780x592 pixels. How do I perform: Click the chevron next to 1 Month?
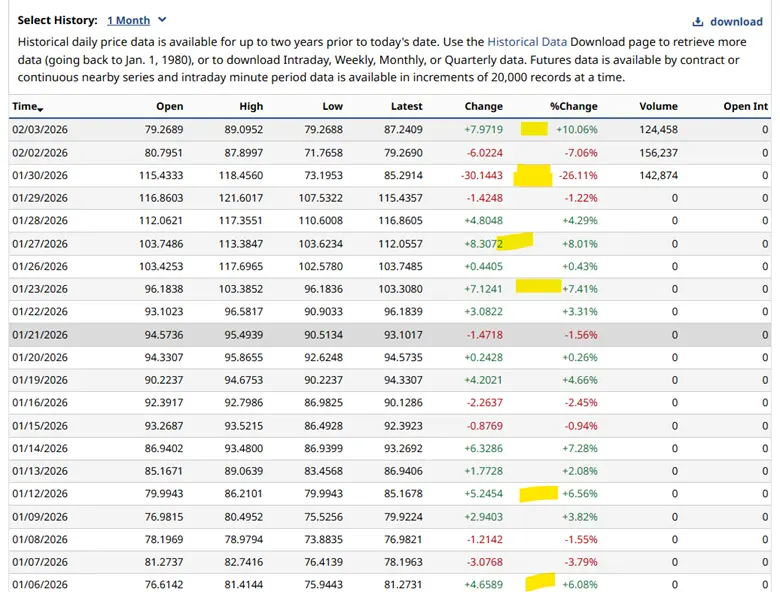[162, 20]
